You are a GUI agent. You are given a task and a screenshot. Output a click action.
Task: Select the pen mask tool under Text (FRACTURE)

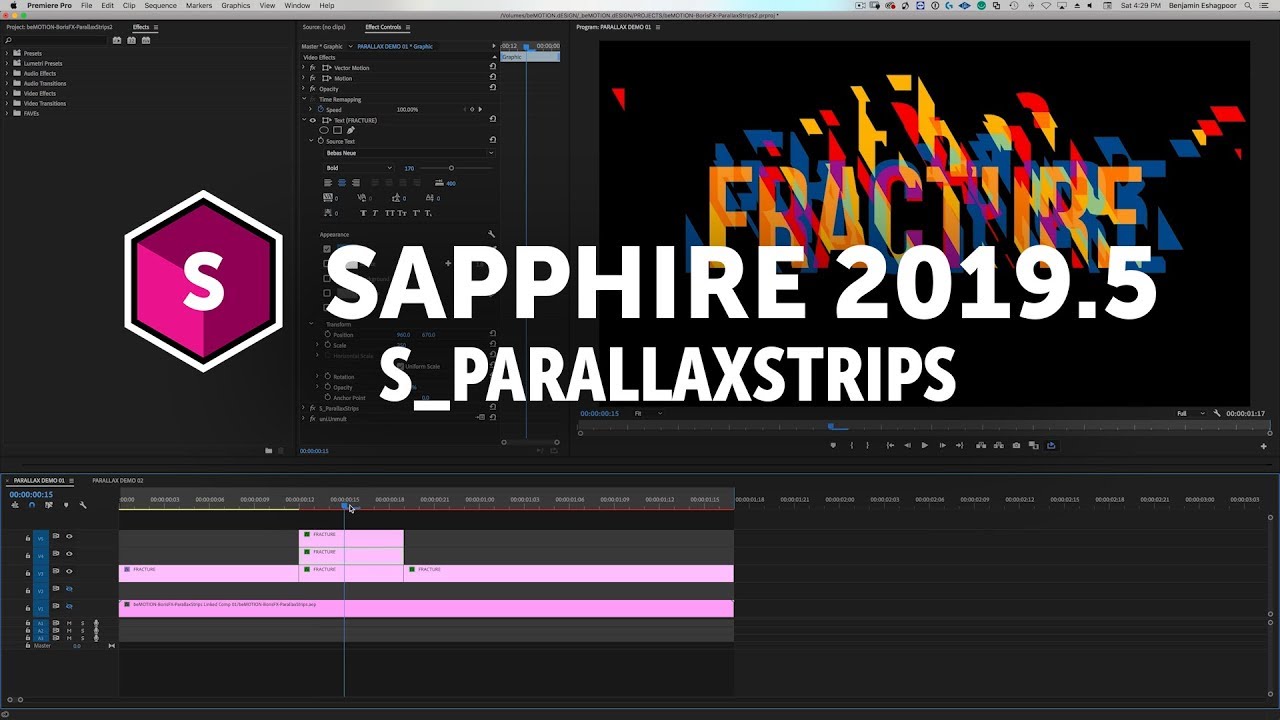tap(350, 130)
